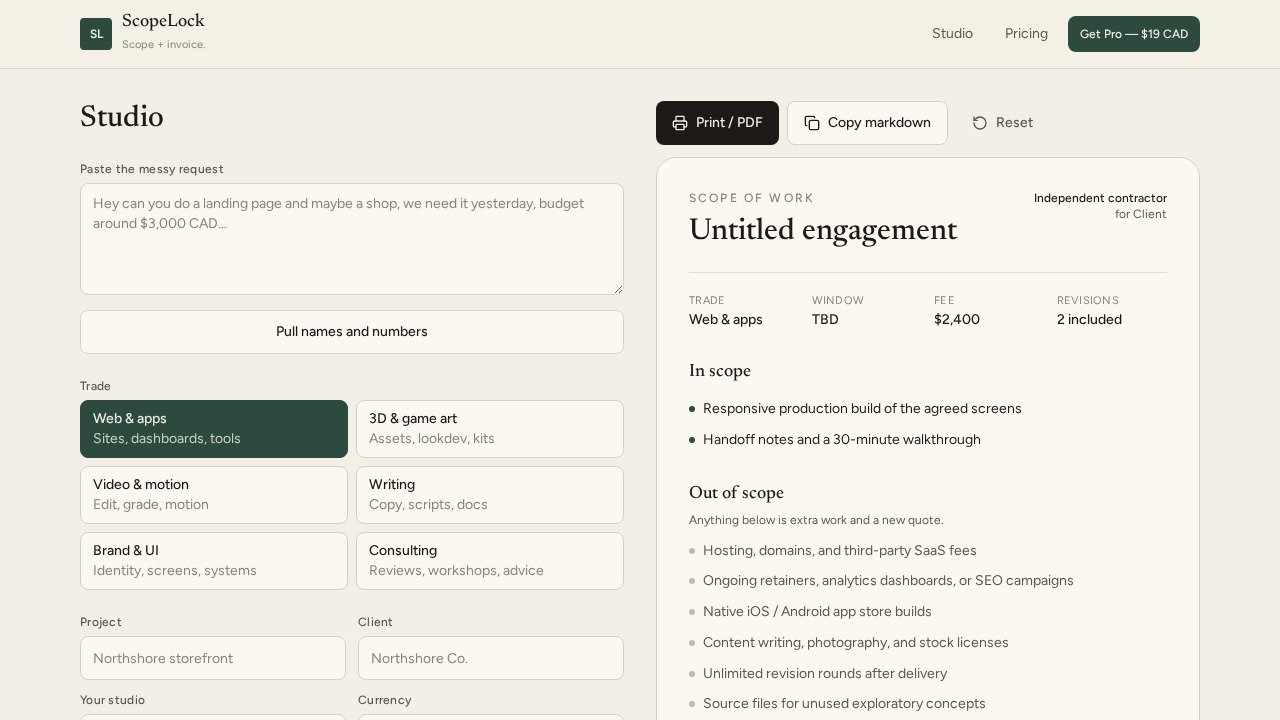Viewport: 1280px width, 720px height.
Task: Click the copy icon beside Copy markdown
Action: (x=812, y=123)
